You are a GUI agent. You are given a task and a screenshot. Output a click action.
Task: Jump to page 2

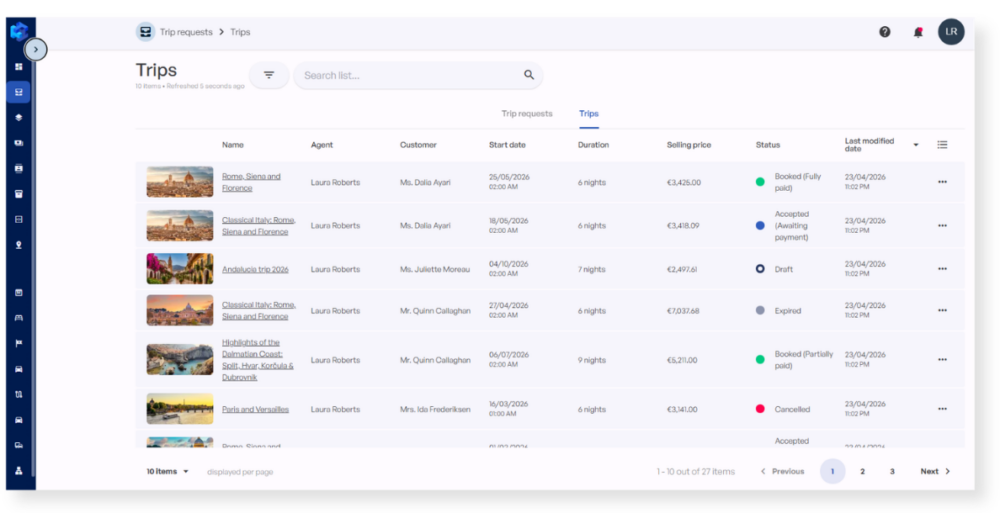862,472
